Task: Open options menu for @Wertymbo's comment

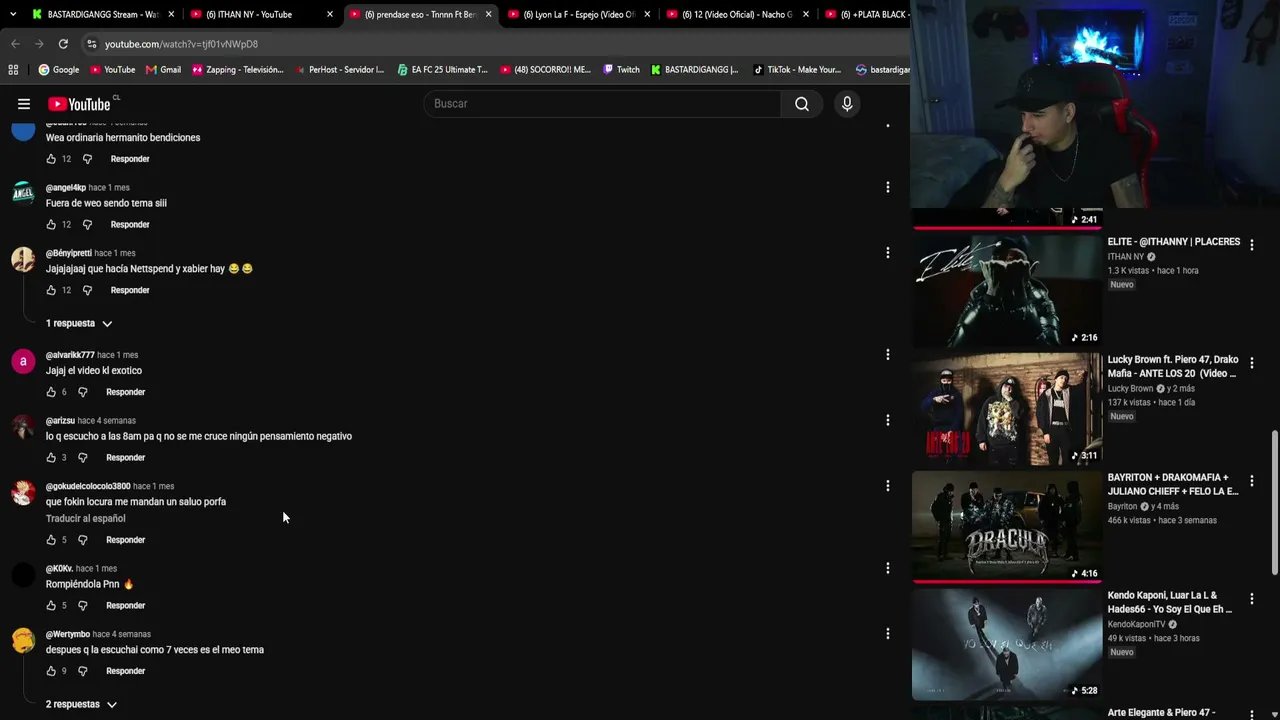Action: click(x=887, y=633)
